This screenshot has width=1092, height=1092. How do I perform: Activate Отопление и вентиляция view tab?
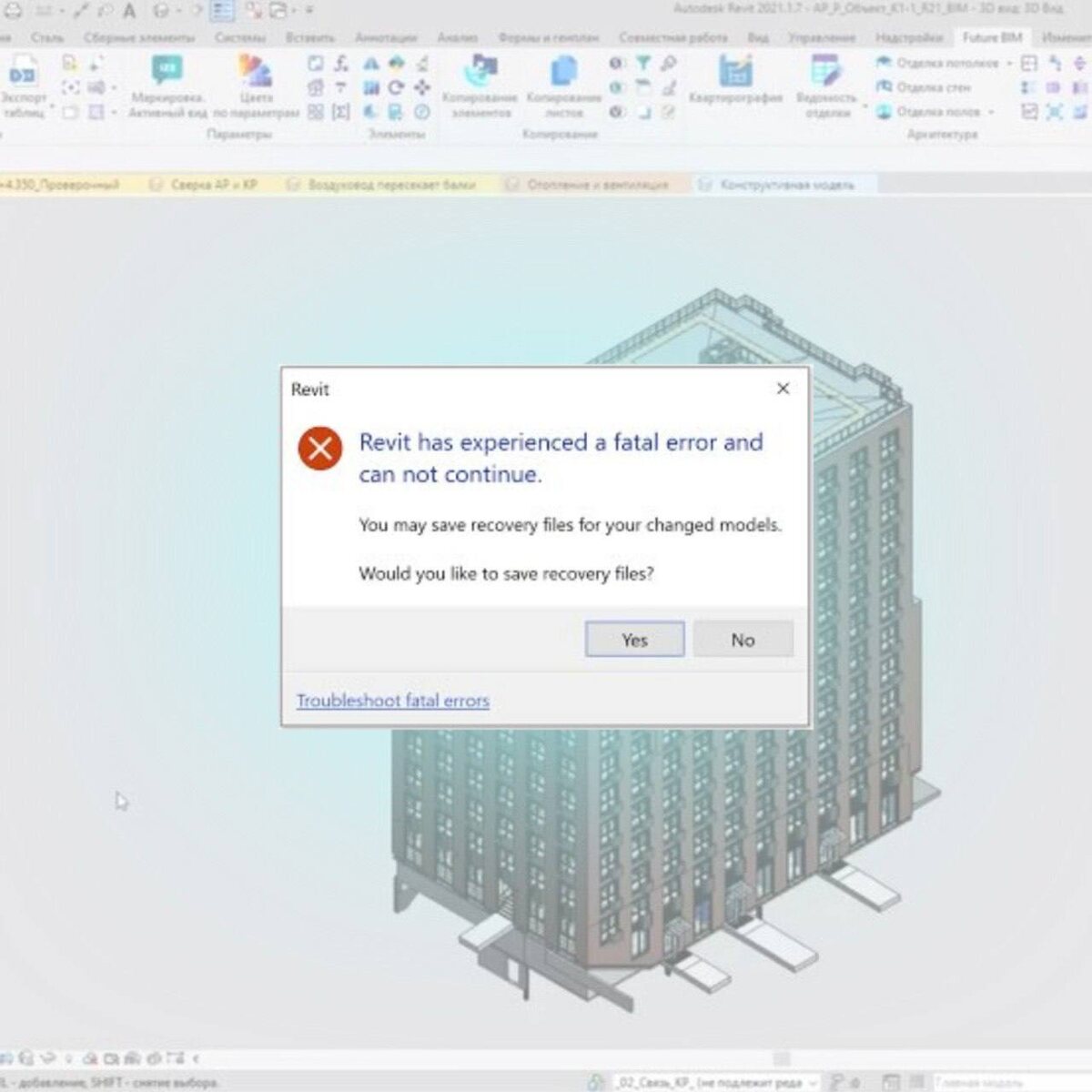point(597,185)
